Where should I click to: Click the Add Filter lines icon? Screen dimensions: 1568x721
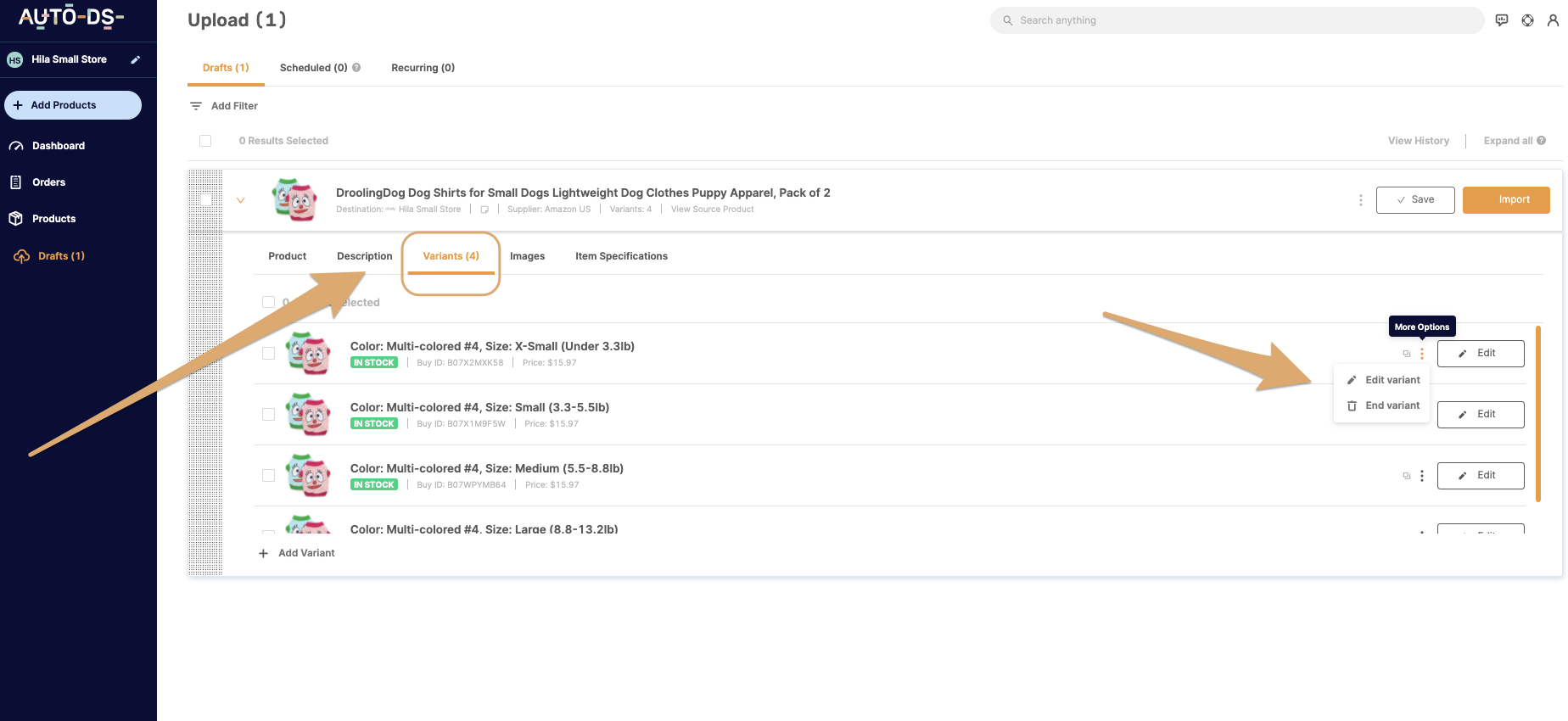(x=196, y=106)
